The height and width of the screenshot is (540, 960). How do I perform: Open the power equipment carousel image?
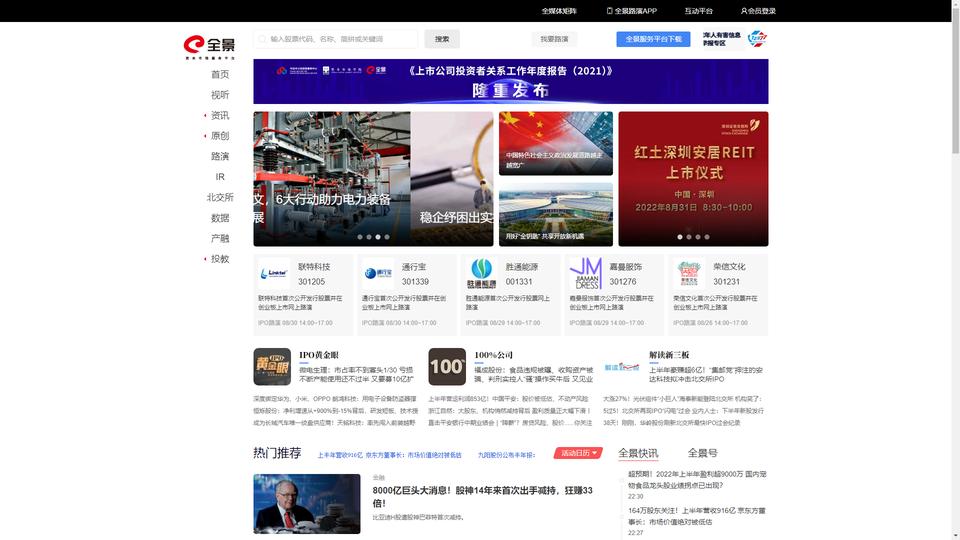tap(332, 179)
